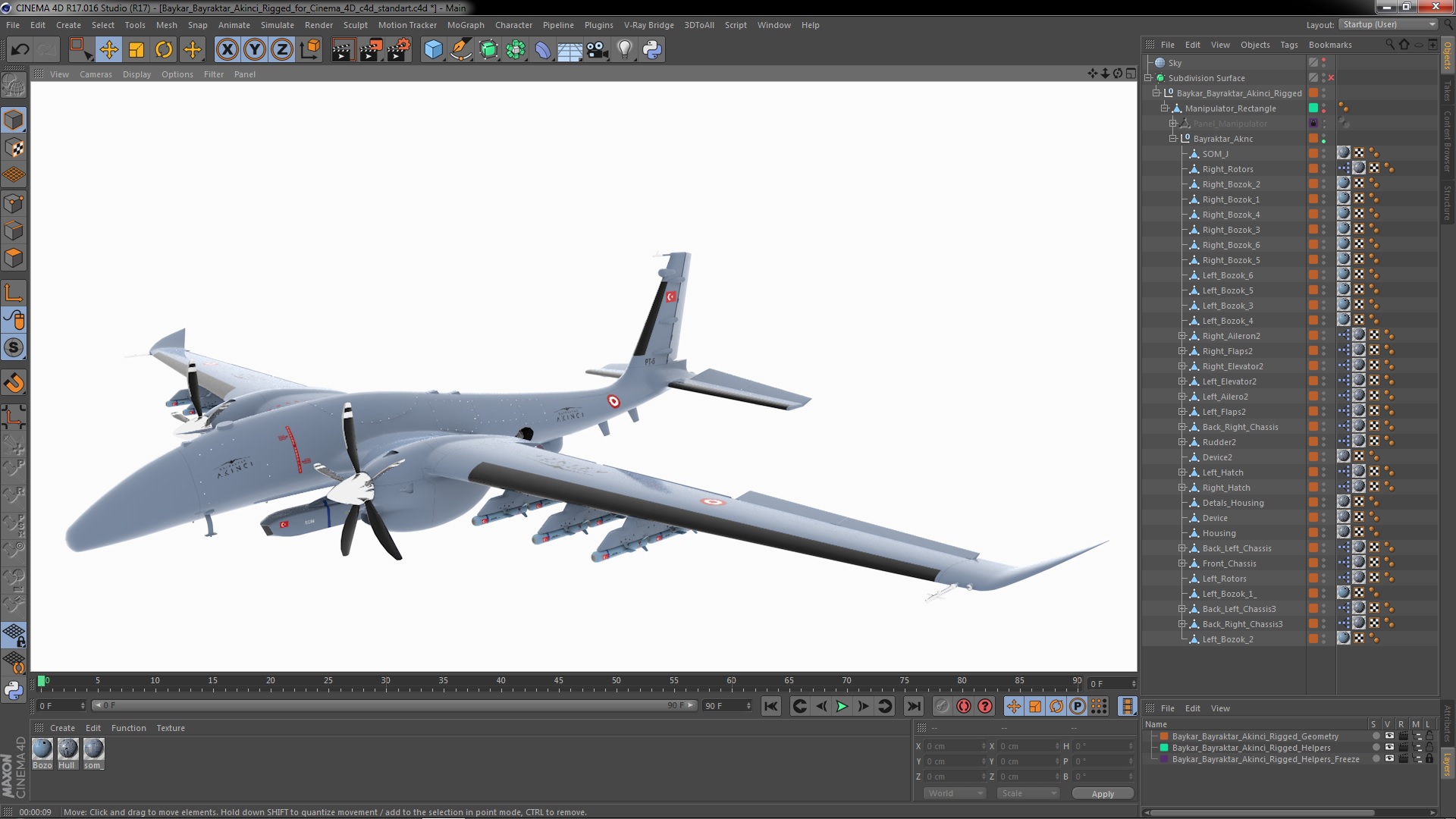Click the timeline frame 45 marker

559,682
